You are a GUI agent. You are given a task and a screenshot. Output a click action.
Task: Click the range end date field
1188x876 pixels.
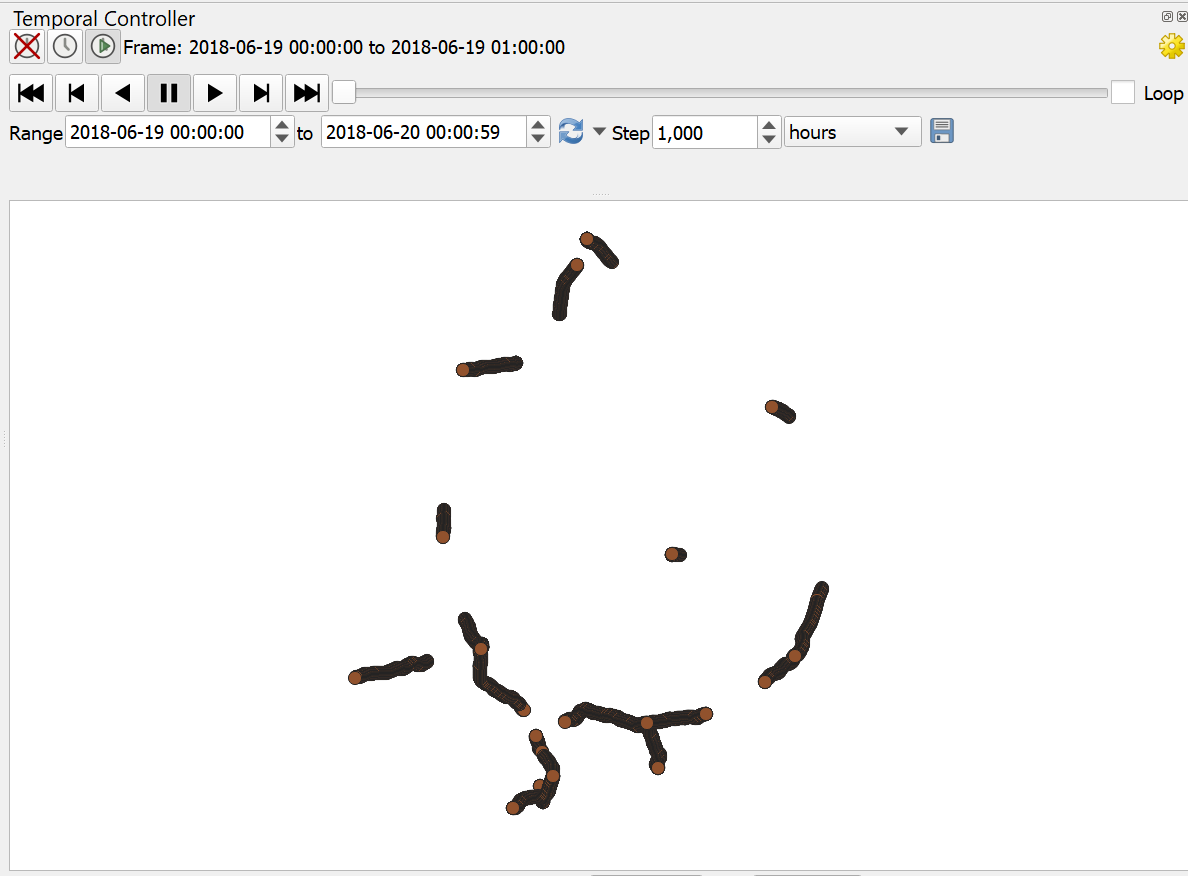click(424, 133)
